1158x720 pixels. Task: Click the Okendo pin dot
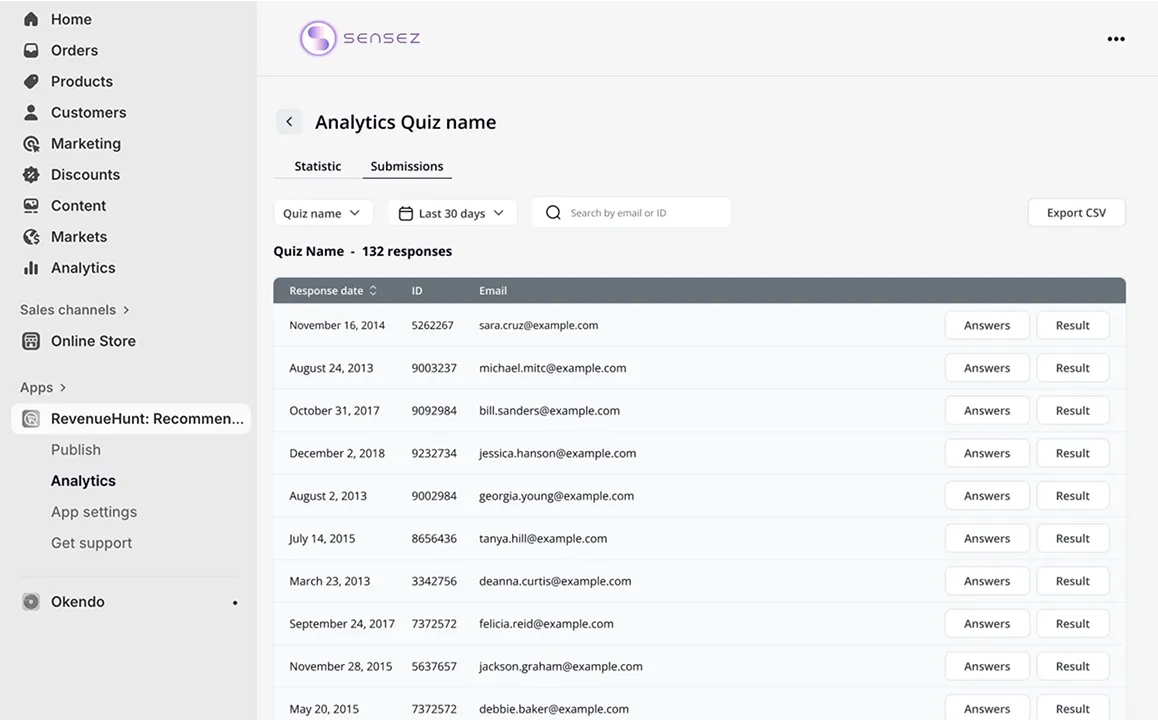coord(235,603)
